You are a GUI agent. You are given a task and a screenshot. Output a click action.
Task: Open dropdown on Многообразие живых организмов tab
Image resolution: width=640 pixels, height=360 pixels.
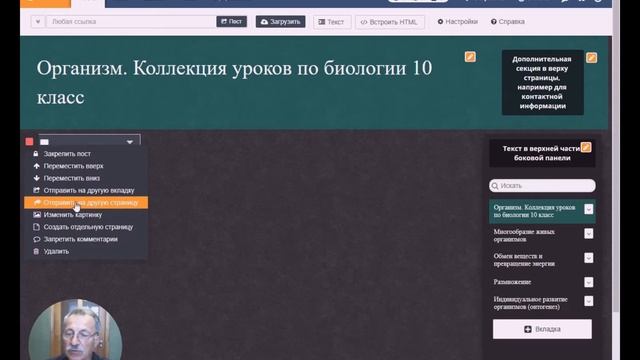click(589, 233)
